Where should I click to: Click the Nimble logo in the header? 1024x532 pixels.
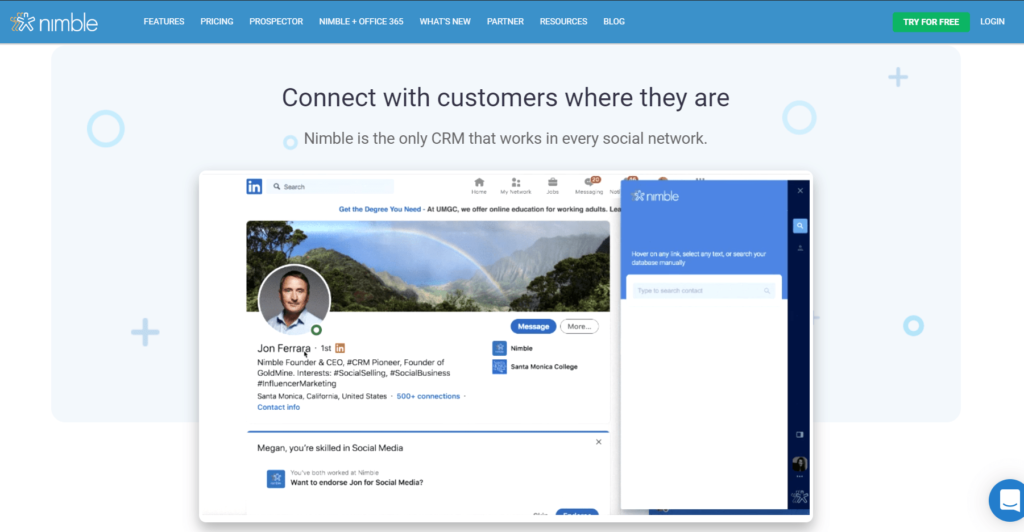pyautogui.click(x=54, y=22)
